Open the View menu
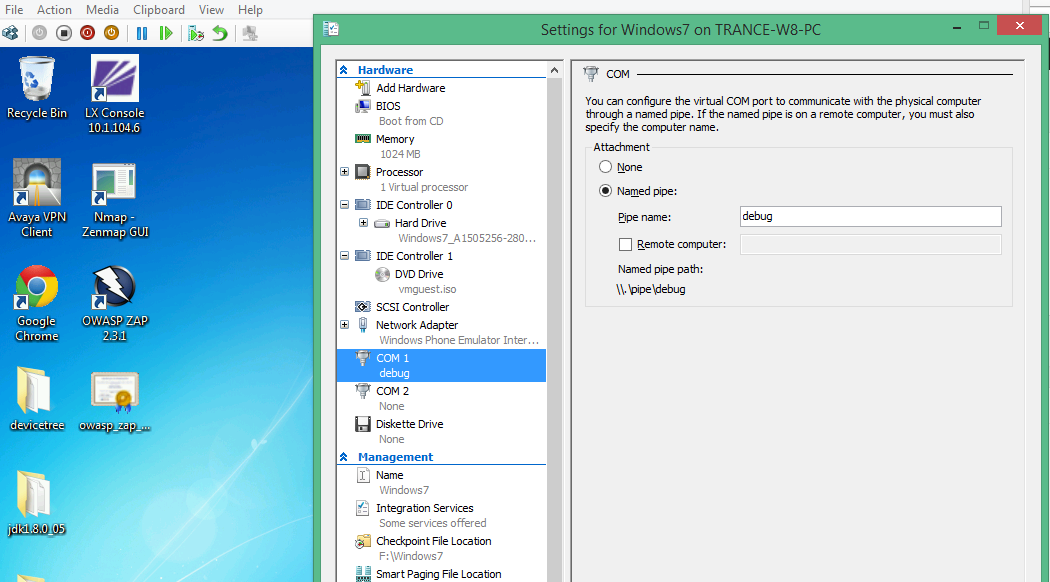The image size is (1050, 582). coord(211,9)
